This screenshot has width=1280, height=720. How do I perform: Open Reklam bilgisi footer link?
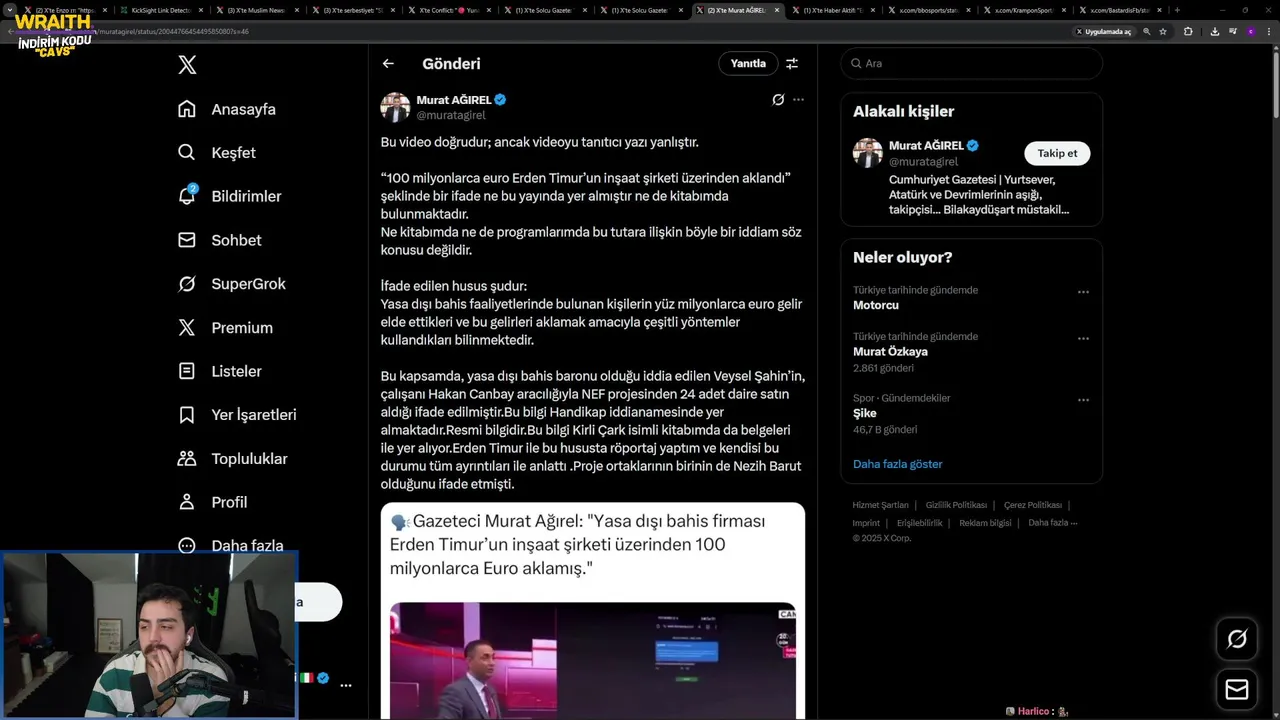tap(985, 523)
